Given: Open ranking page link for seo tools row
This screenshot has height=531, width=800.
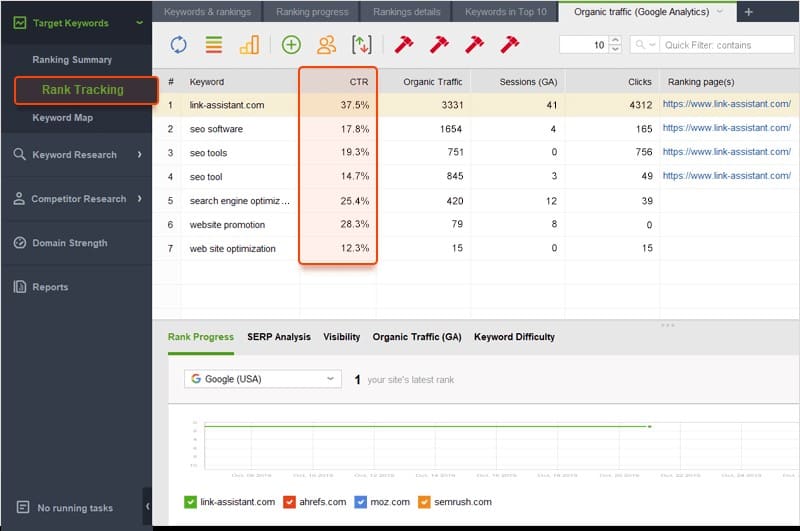Looking at the screenshot, I should (727, 152).
